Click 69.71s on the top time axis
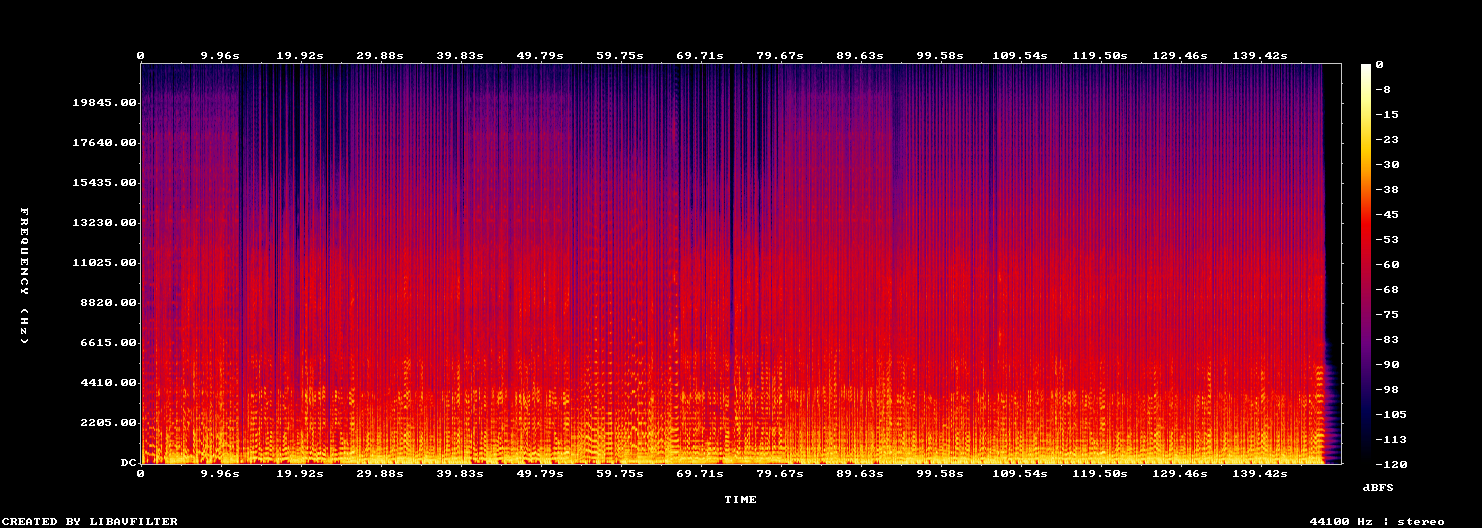 pyautogui.click(x=700, y=56)
